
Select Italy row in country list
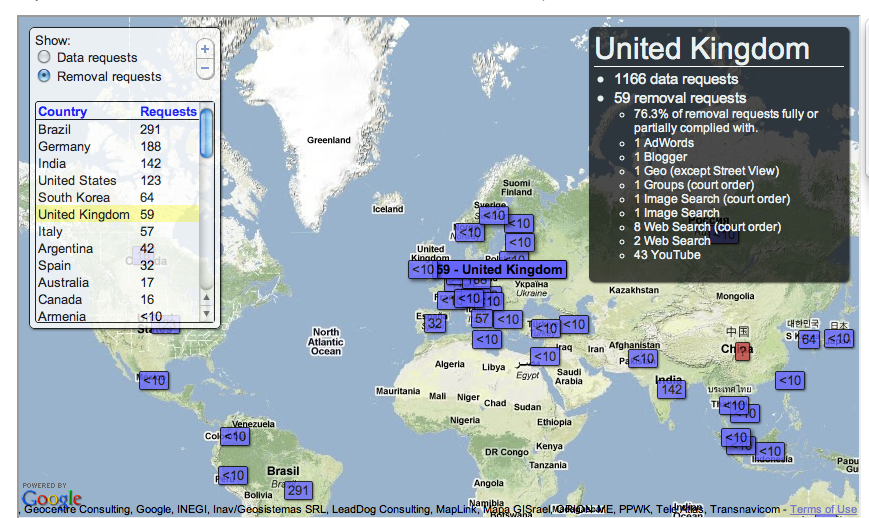coord(117,232)
